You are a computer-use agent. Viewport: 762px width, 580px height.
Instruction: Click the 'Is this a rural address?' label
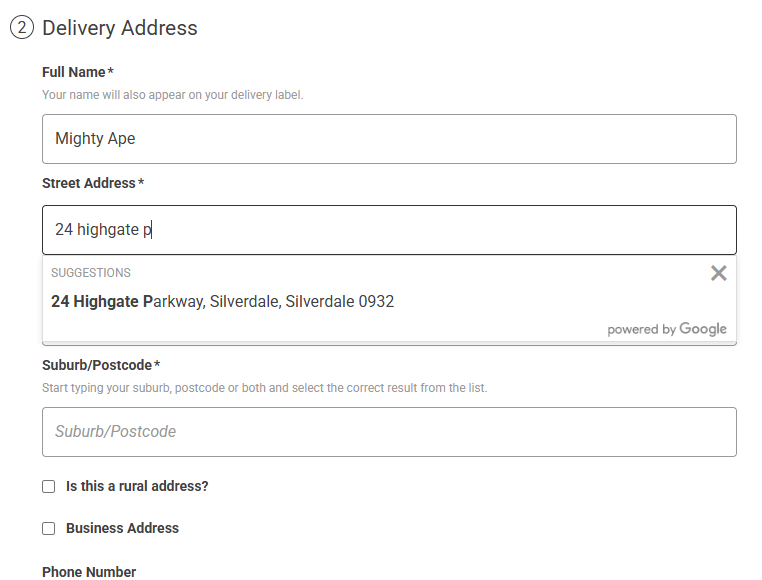point(137,487)
